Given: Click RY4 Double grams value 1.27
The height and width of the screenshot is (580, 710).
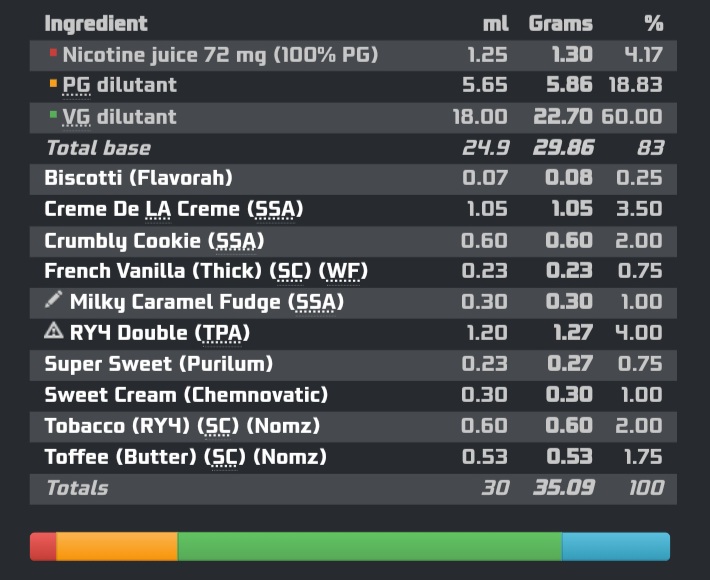Looking at the screenshot, I should click(573, 333).
